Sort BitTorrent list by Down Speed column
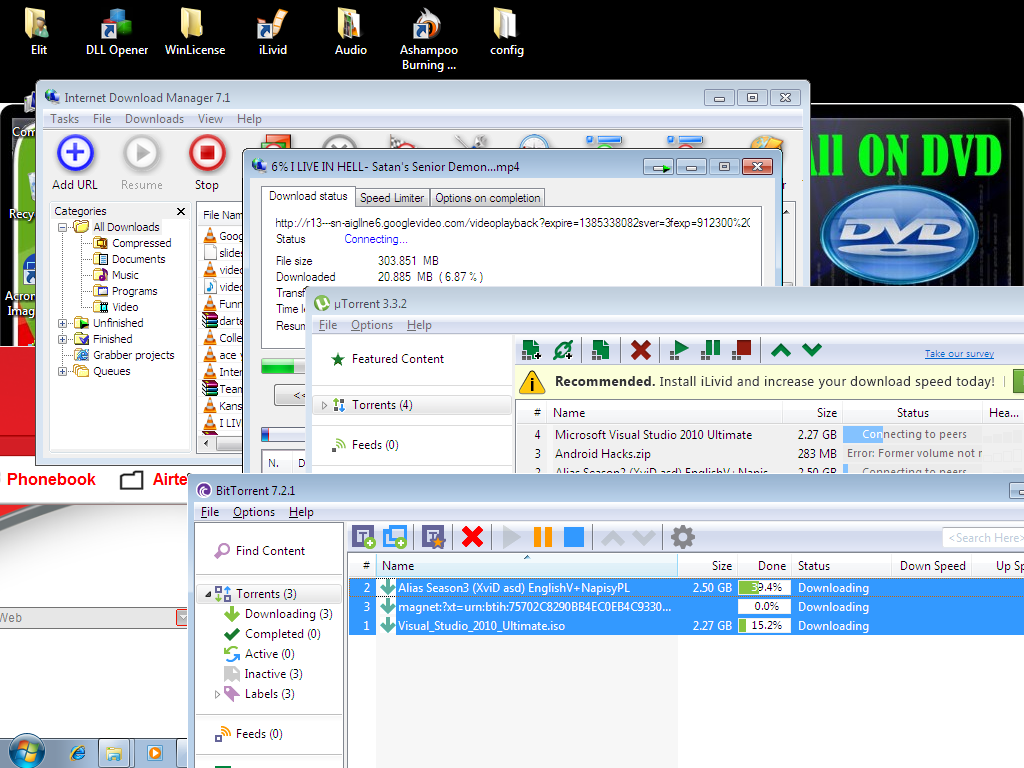Image resolution: width=1024 pixels, height=768 pixels. pyautogui.click(x=932, y=566)
